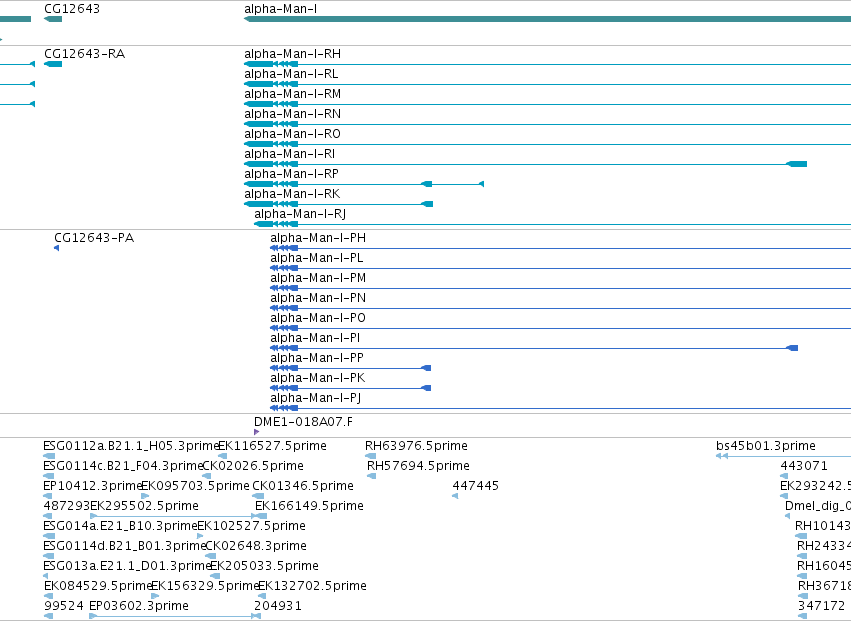Click feature 447445
The width and height of the screenshot is (851, 621).
point(475,486)
